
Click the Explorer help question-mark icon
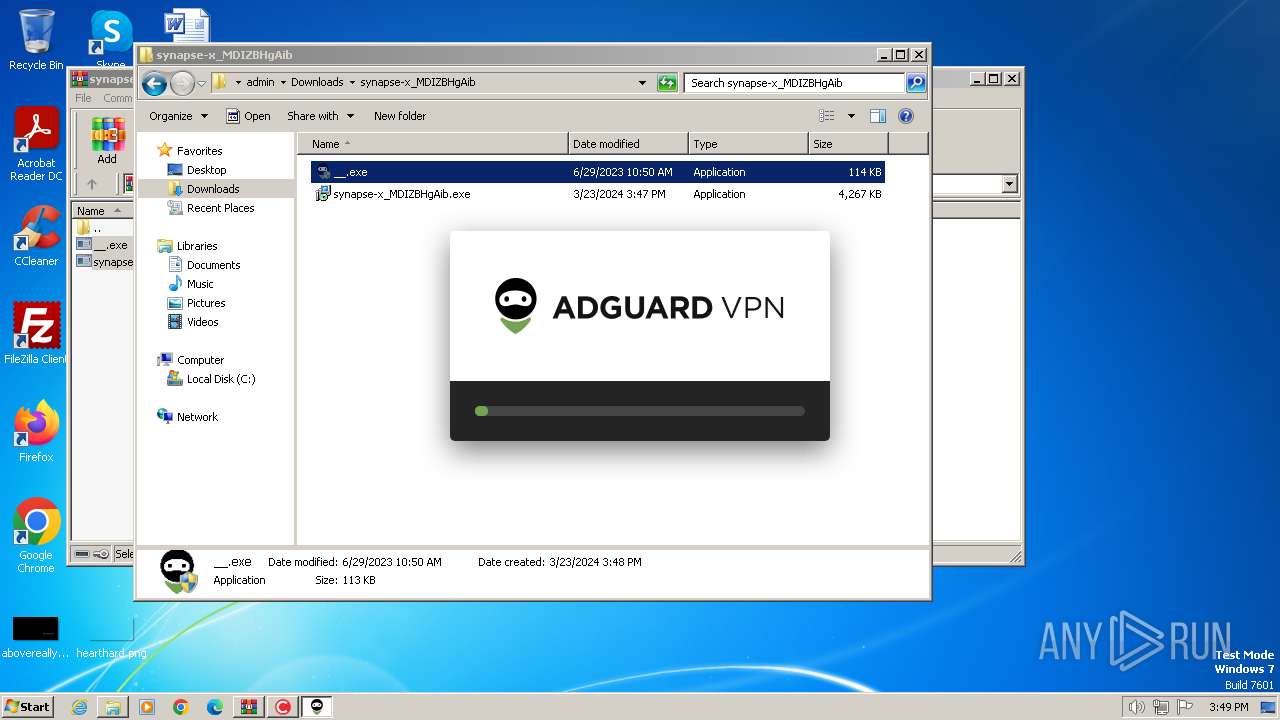pyautogui.click(x=906, y=116)
